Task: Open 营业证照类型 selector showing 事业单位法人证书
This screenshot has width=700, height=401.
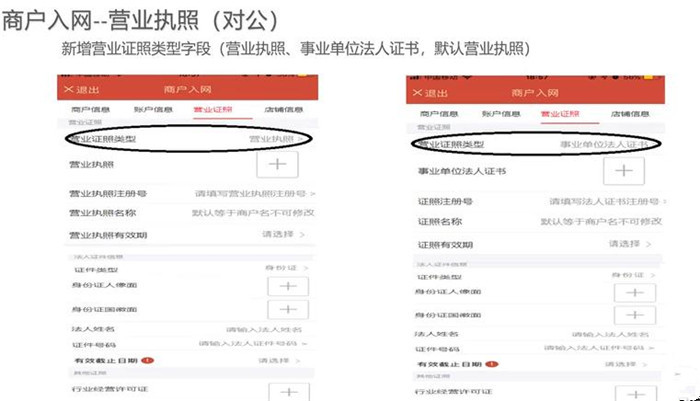Action: 536,144
